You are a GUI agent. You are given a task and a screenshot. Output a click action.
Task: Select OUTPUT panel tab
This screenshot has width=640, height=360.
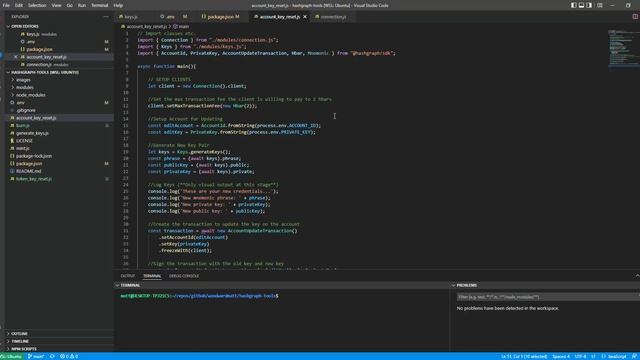pos(128,276)
